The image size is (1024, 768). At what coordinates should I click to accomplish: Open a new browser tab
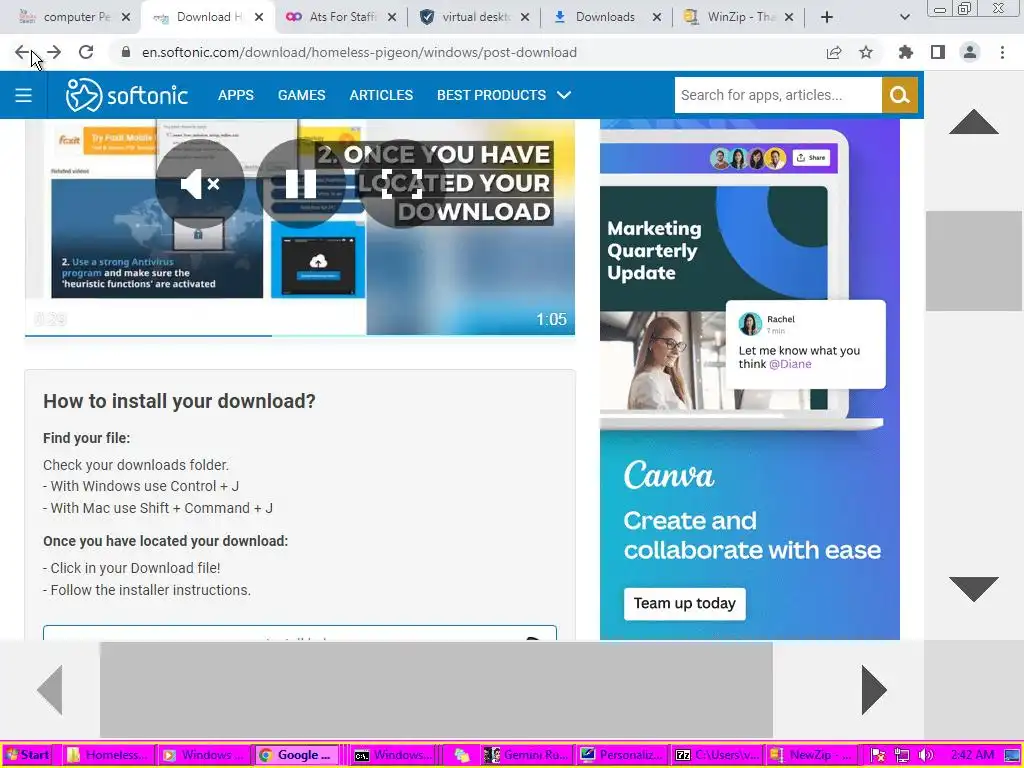coord(827,17)
